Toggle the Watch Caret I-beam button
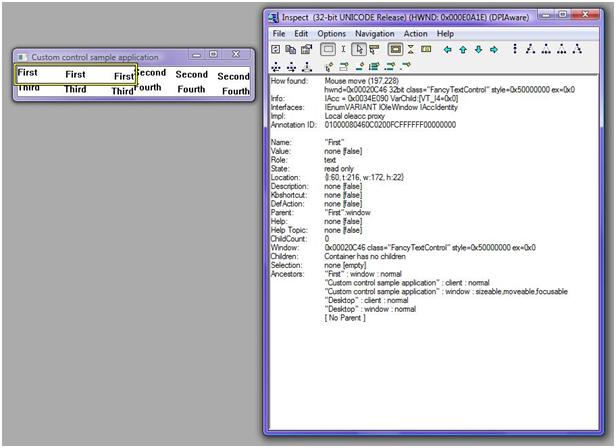The height and width of the screenshot is (448, 616). [343, 49]
